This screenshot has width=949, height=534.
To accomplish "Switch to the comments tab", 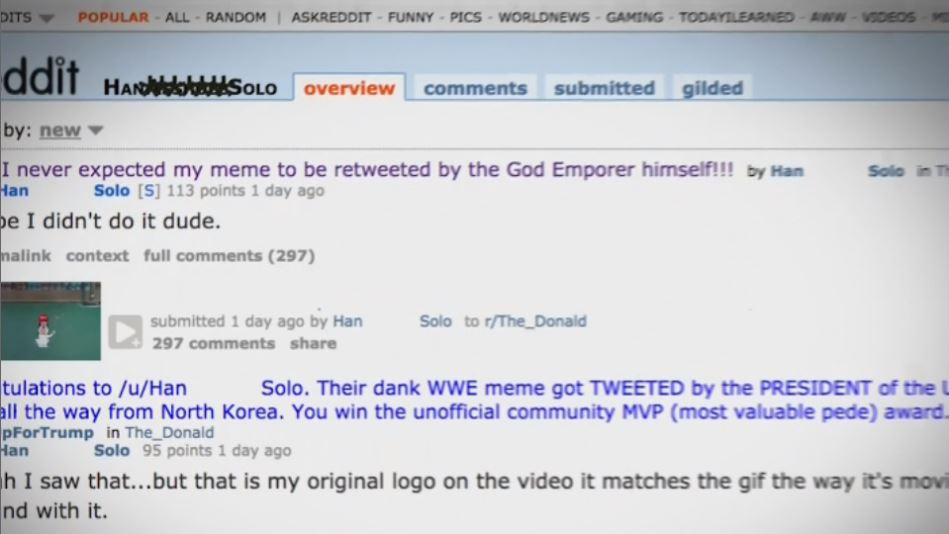I will click(x=475, y=88).
